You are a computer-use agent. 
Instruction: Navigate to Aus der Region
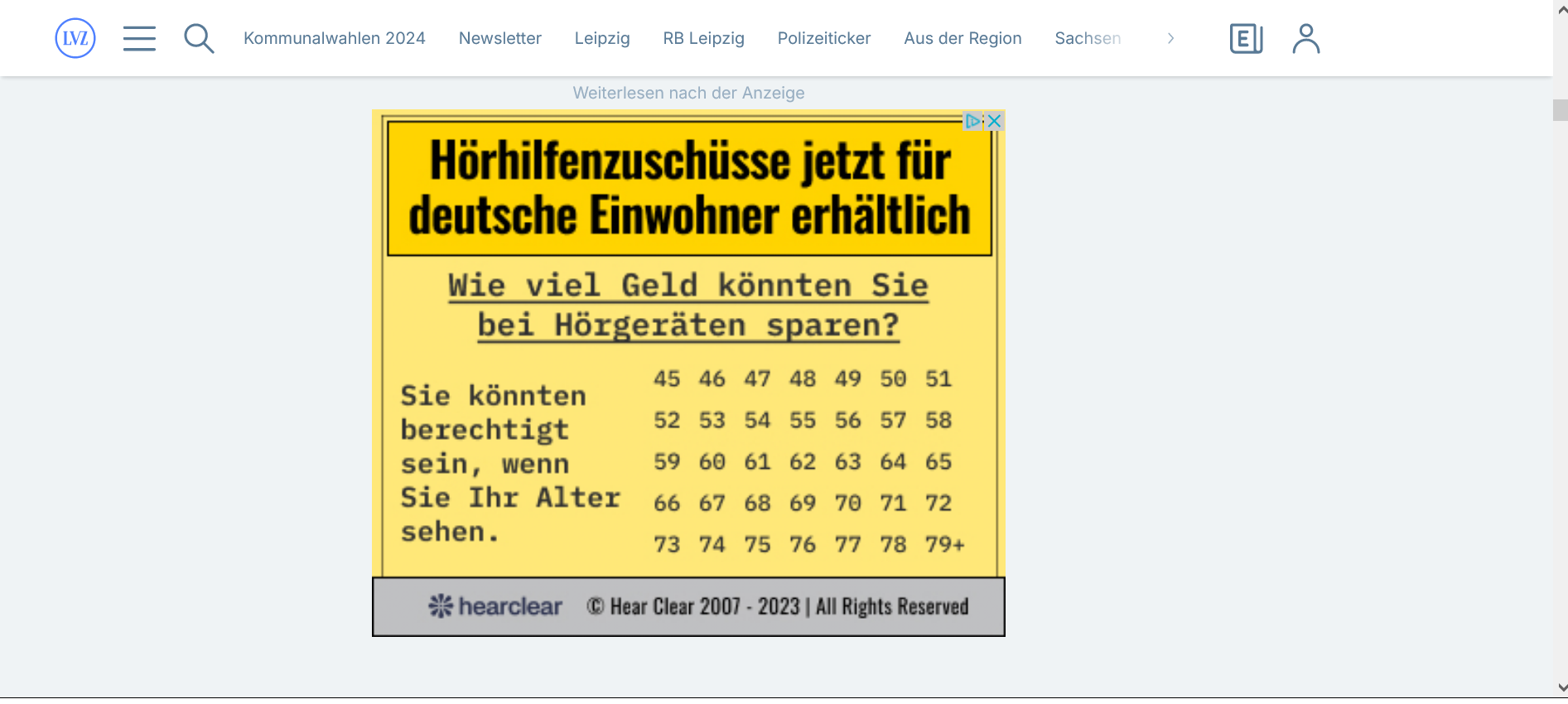963,38
